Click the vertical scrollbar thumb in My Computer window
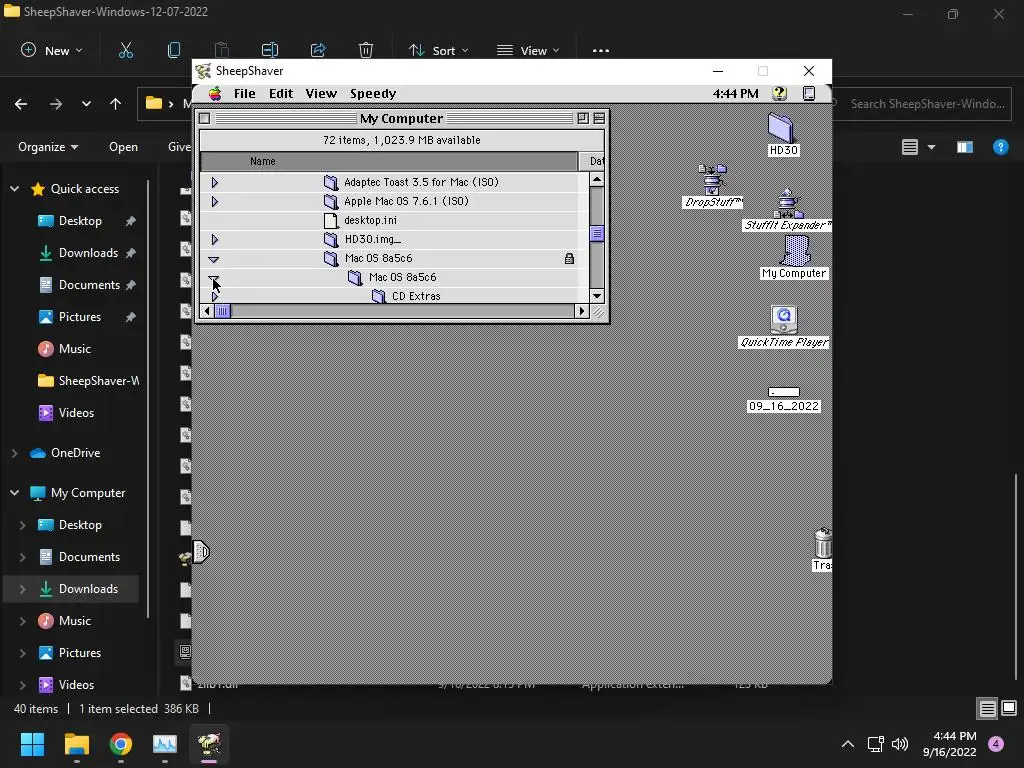 [x=596, y=233]
